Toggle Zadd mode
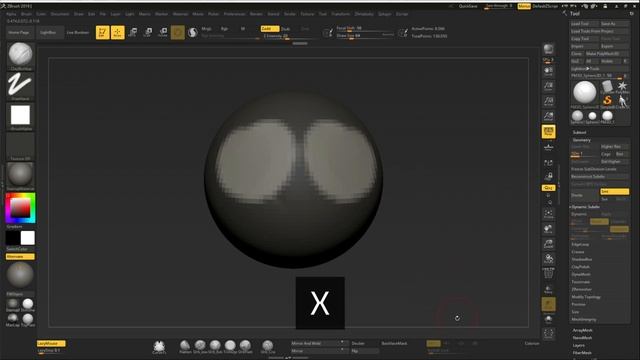Image resolution: width=640 pixels, height=360 pixels. point(270,29)
